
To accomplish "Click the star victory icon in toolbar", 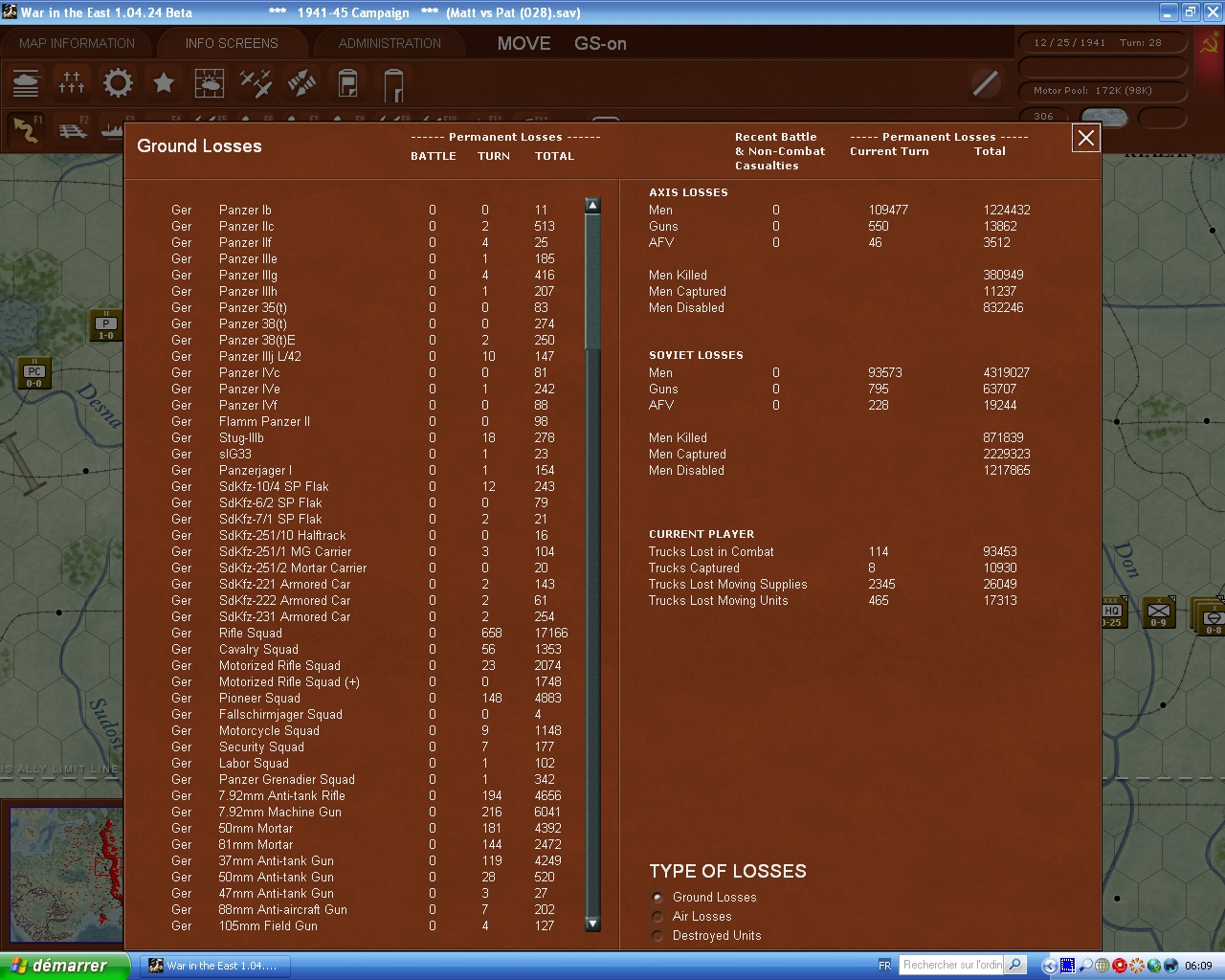I will click(164, 83).
